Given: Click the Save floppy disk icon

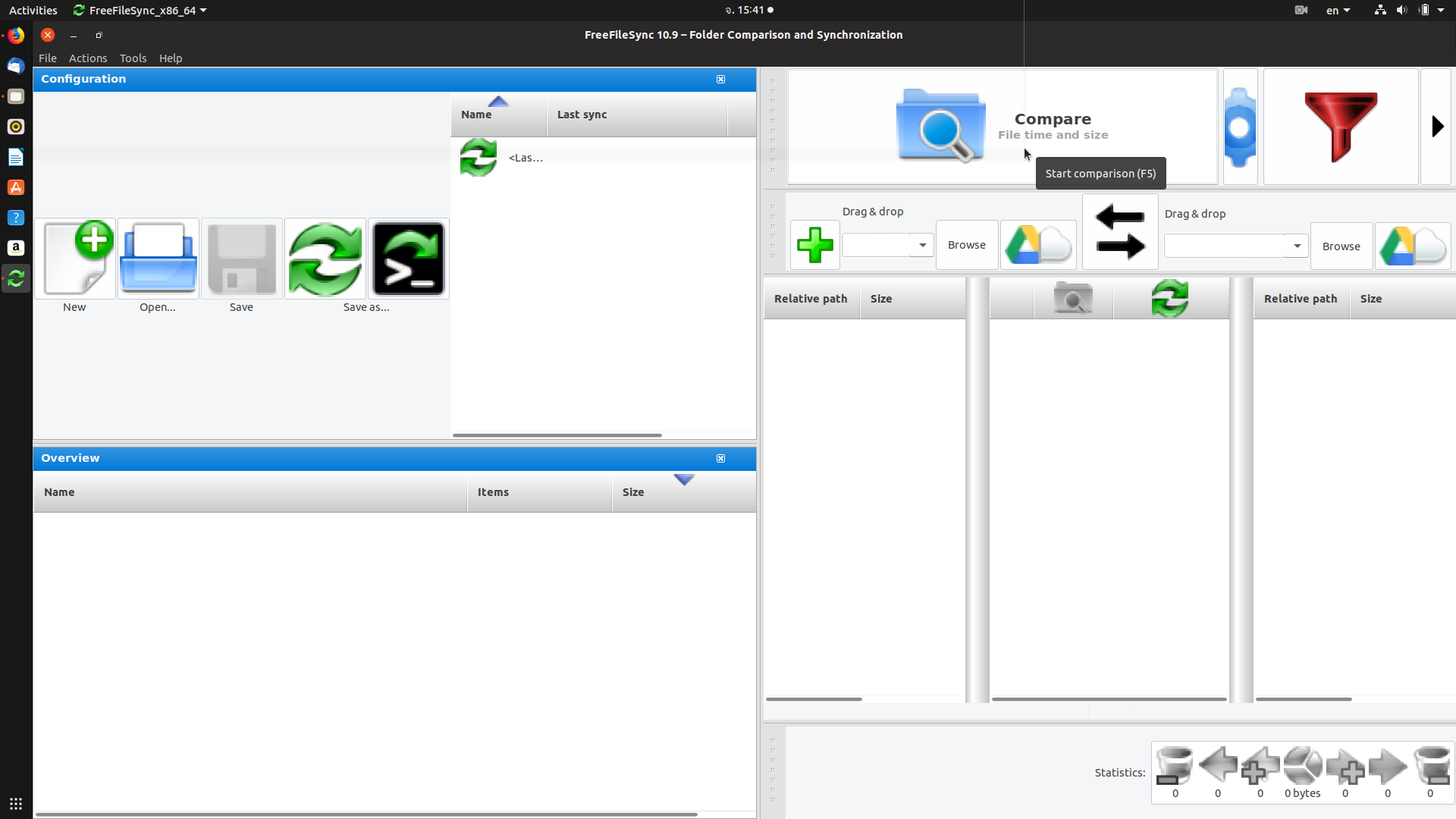Looking at the screenshot, I should click(242, 259).
